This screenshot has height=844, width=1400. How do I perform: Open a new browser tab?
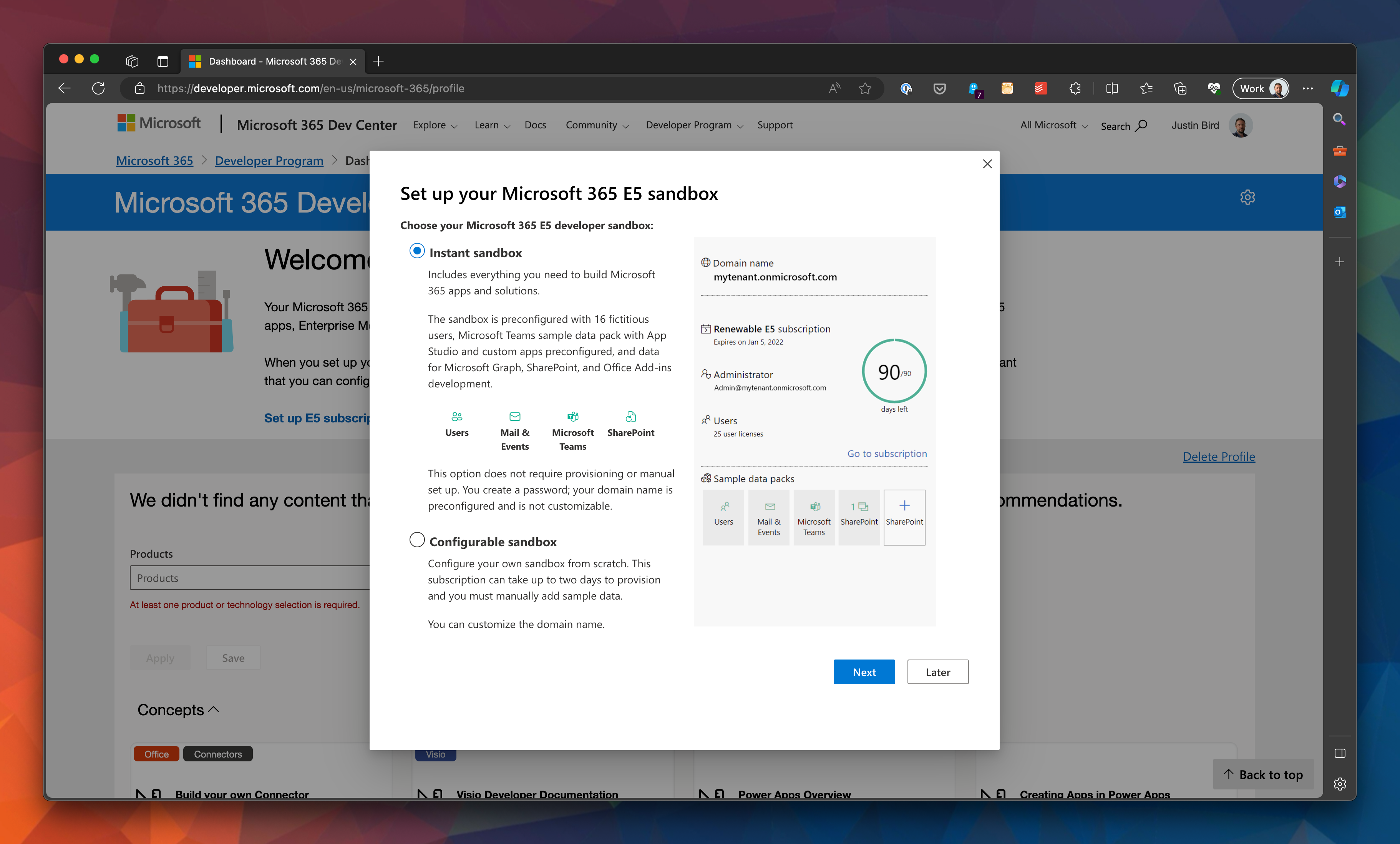tap(378, 61)
